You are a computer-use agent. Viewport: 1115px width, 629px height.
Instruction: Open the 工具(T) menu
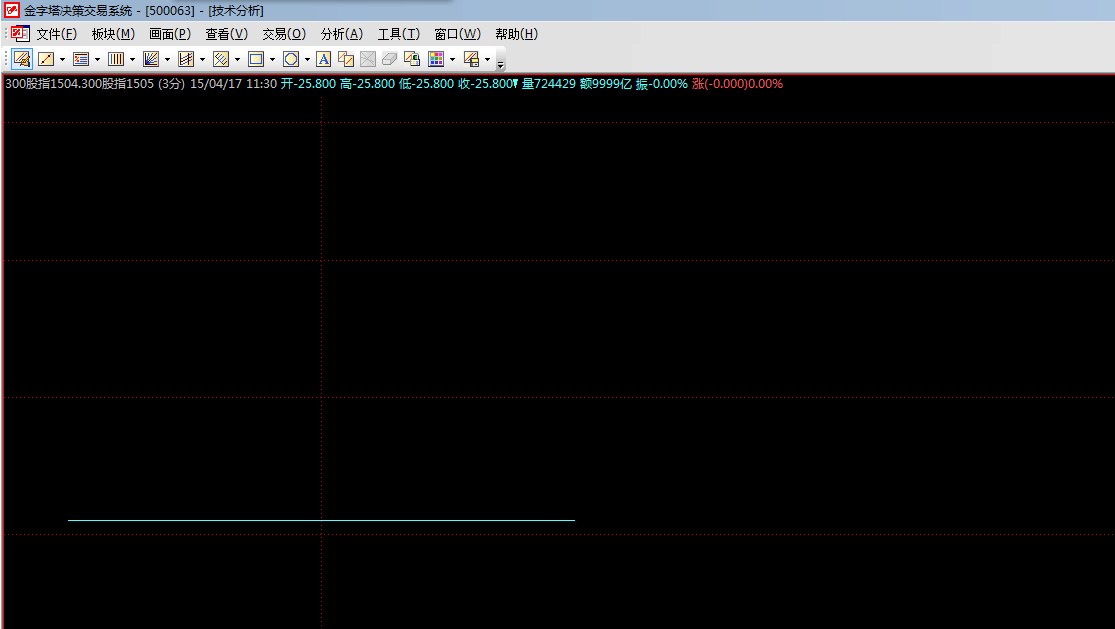click(x=398, y=34)
